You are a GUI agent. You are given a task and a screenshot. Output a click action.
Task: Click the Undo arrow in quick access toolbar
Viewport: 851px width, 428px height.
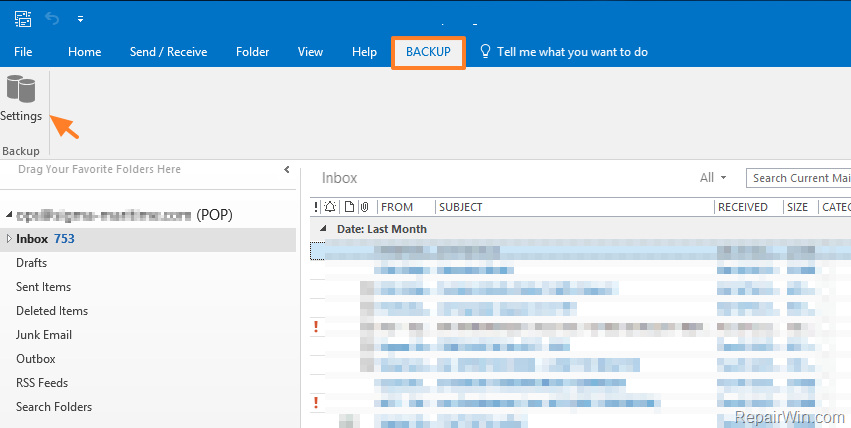pos(52,19)
